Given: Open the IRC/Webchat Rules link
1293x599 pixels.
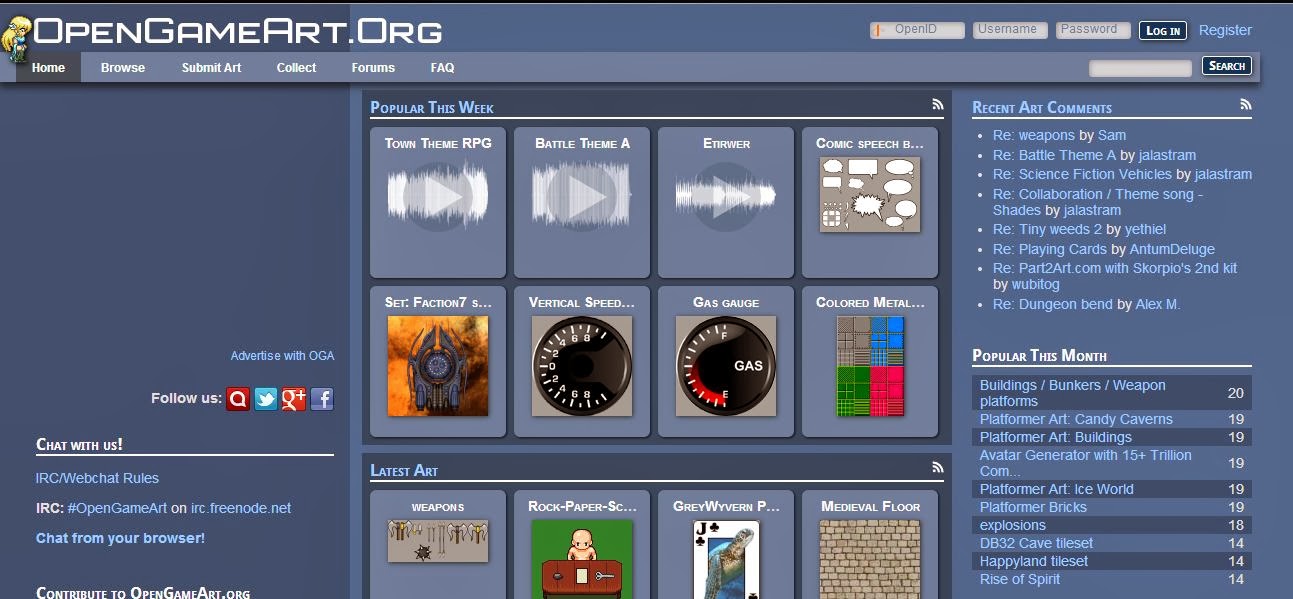Looking at the screenshot, I should (97, 478).
